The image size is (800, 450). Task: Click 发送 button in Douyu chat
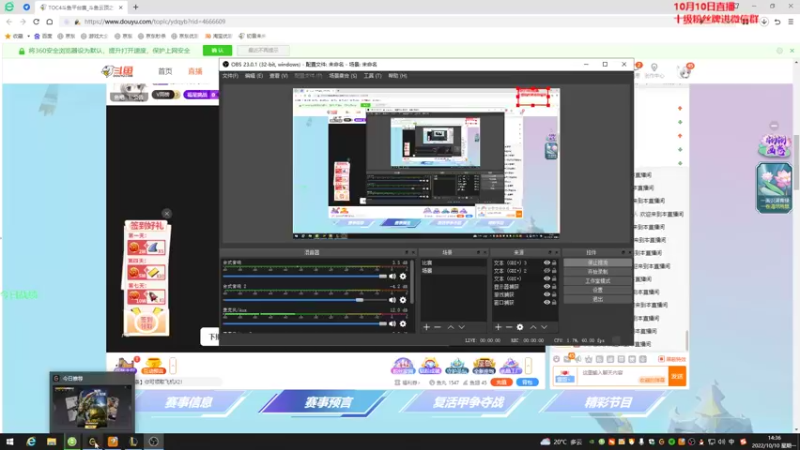pyautogui.click(x=677, y=377)
